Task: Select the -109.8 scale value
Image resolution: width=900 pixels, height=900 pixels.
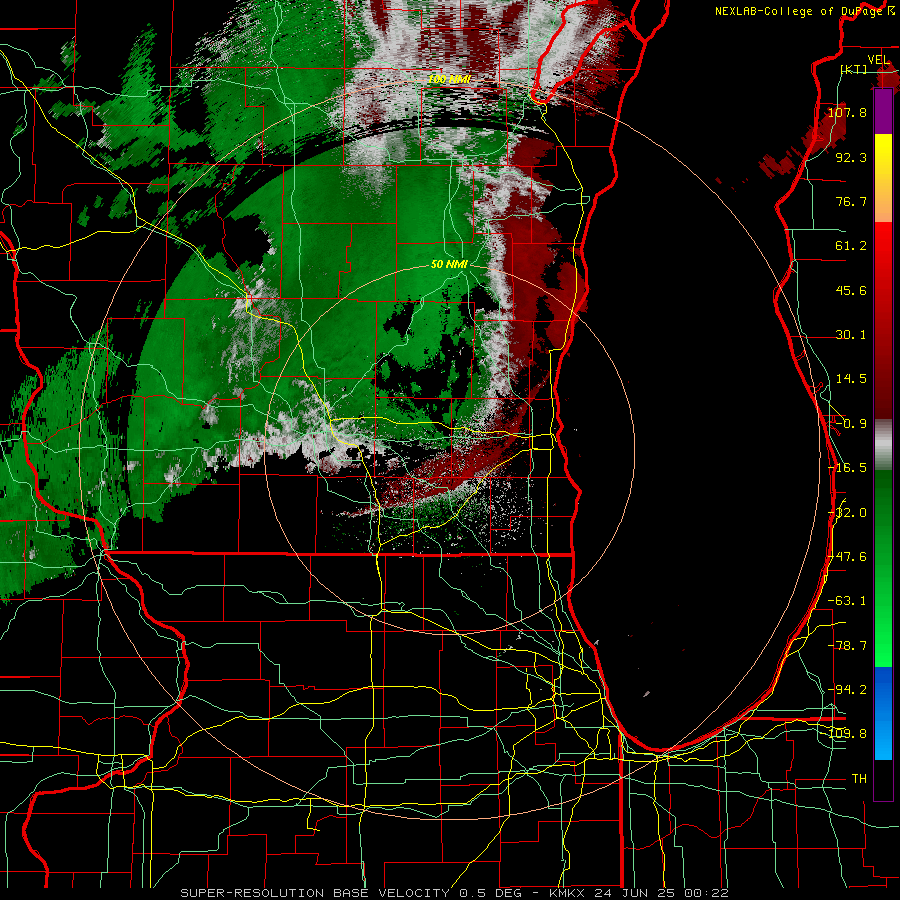Action: pyautogui.click(x=847, y=734)
